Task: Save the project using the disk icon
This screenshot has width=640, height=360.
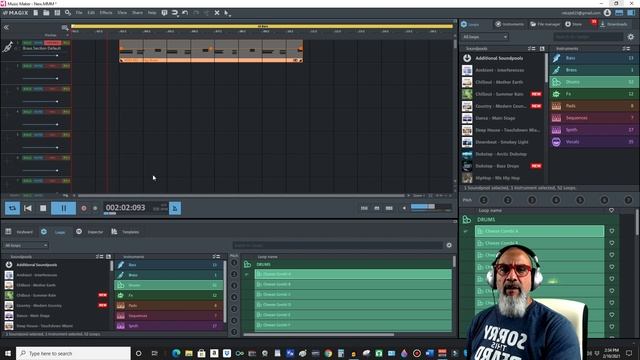Action: point(57,13)
